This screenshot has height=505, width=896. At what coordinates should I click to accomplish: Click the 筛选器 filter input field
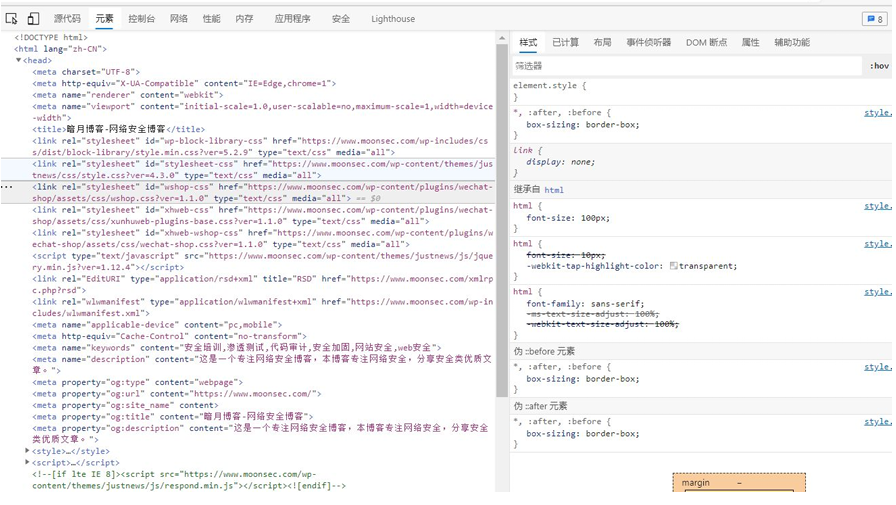(687, 66)
